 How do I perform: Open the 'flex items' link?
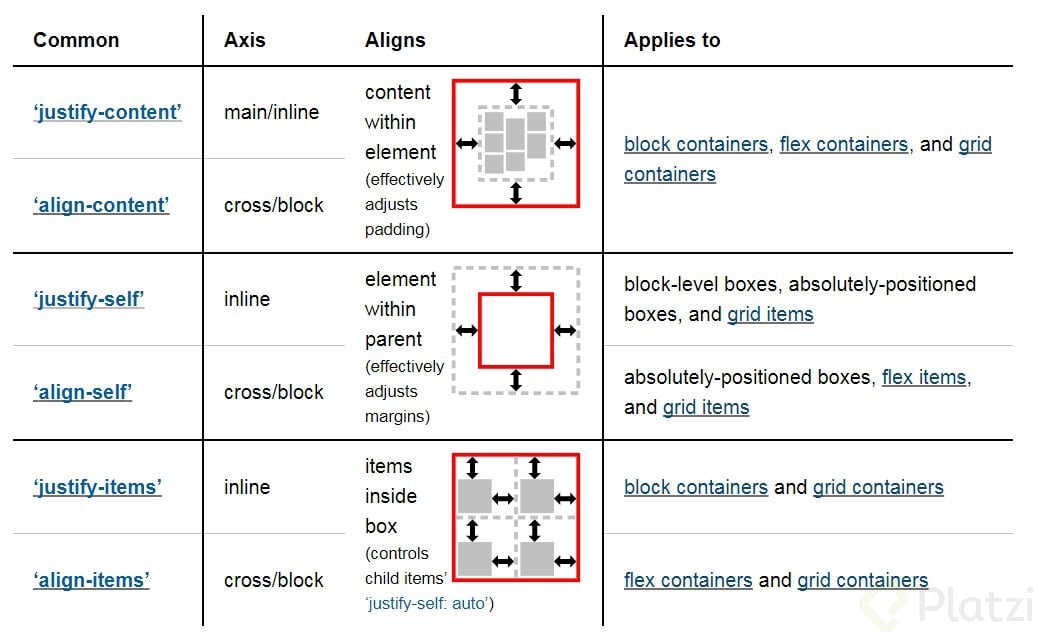923,377
